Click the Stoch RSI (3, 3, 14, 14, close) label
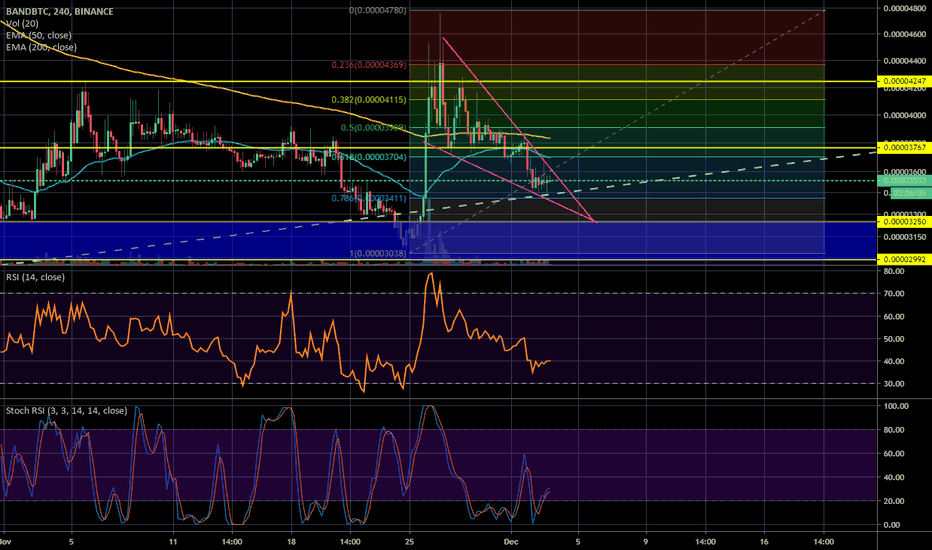This screenshot has height=550, width=932. click(67, 411)
